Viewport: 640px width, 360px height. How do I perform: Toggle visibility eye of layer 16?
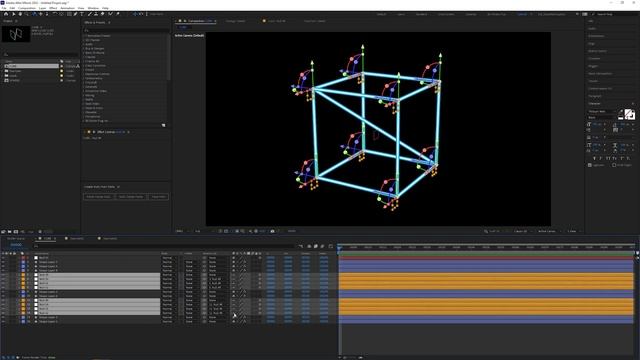click(x=3, y=322)
